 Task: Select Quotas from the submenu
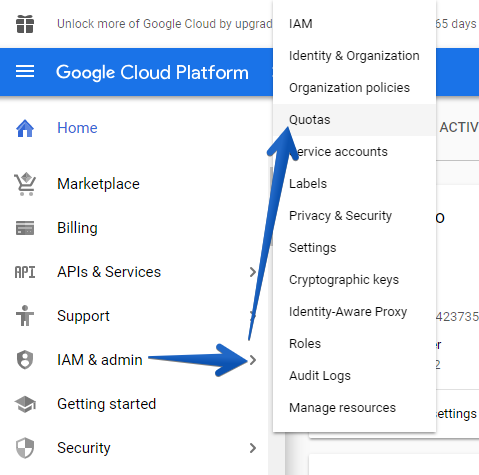[x=354, y=120]
